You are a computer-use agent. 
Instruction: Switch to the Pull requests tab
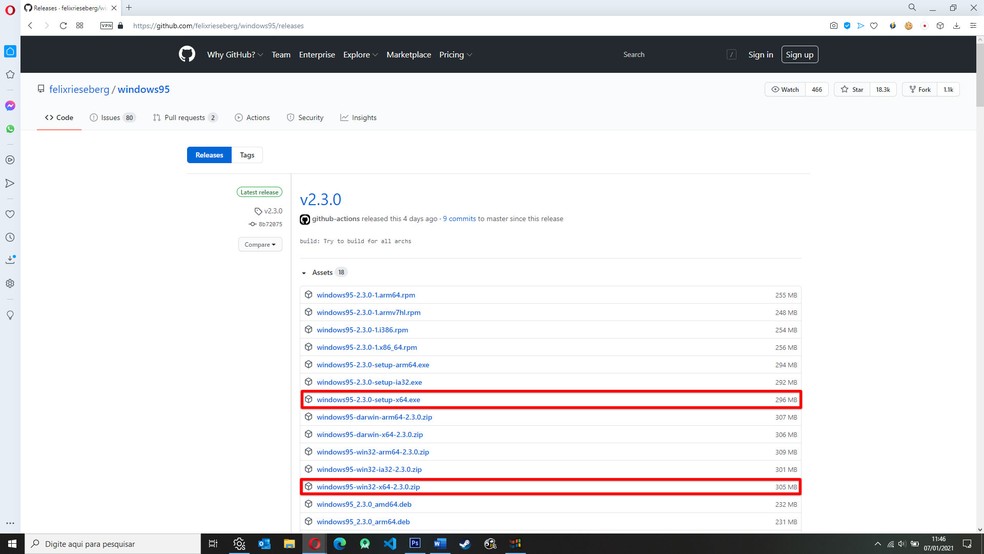(185, 117)
